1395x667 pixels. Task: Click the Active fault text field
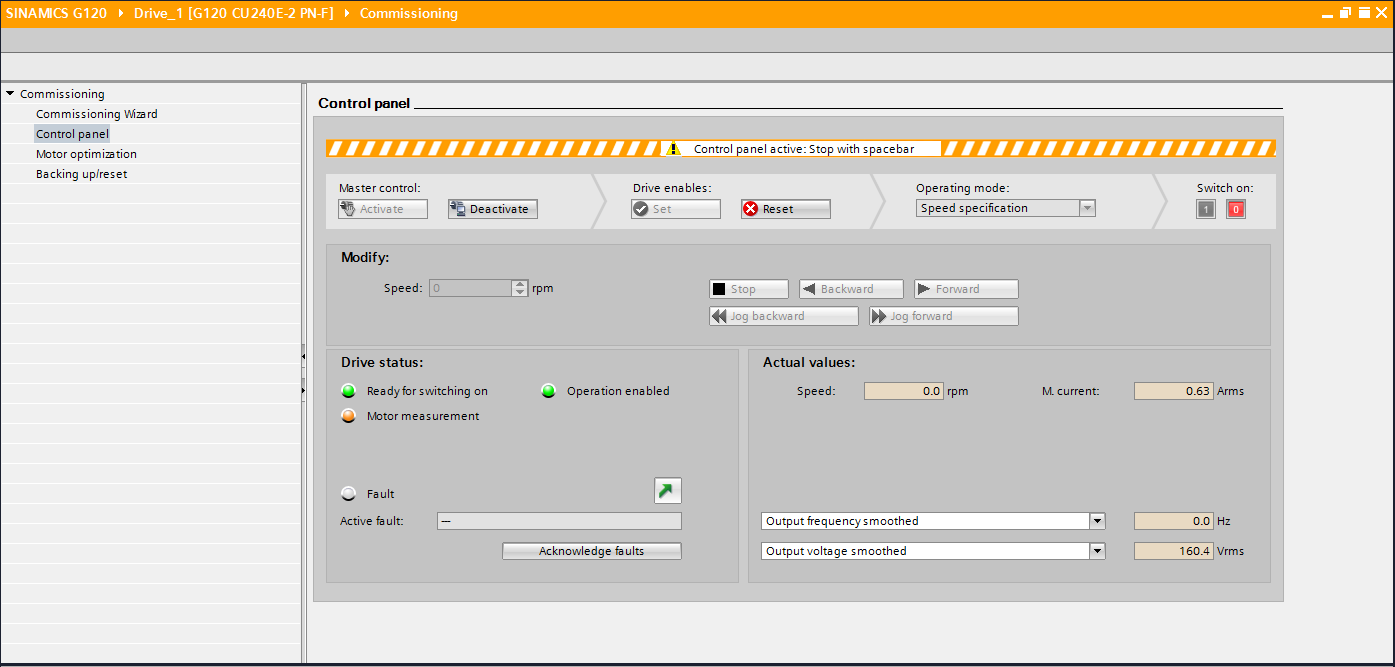[x=559, y=521]
